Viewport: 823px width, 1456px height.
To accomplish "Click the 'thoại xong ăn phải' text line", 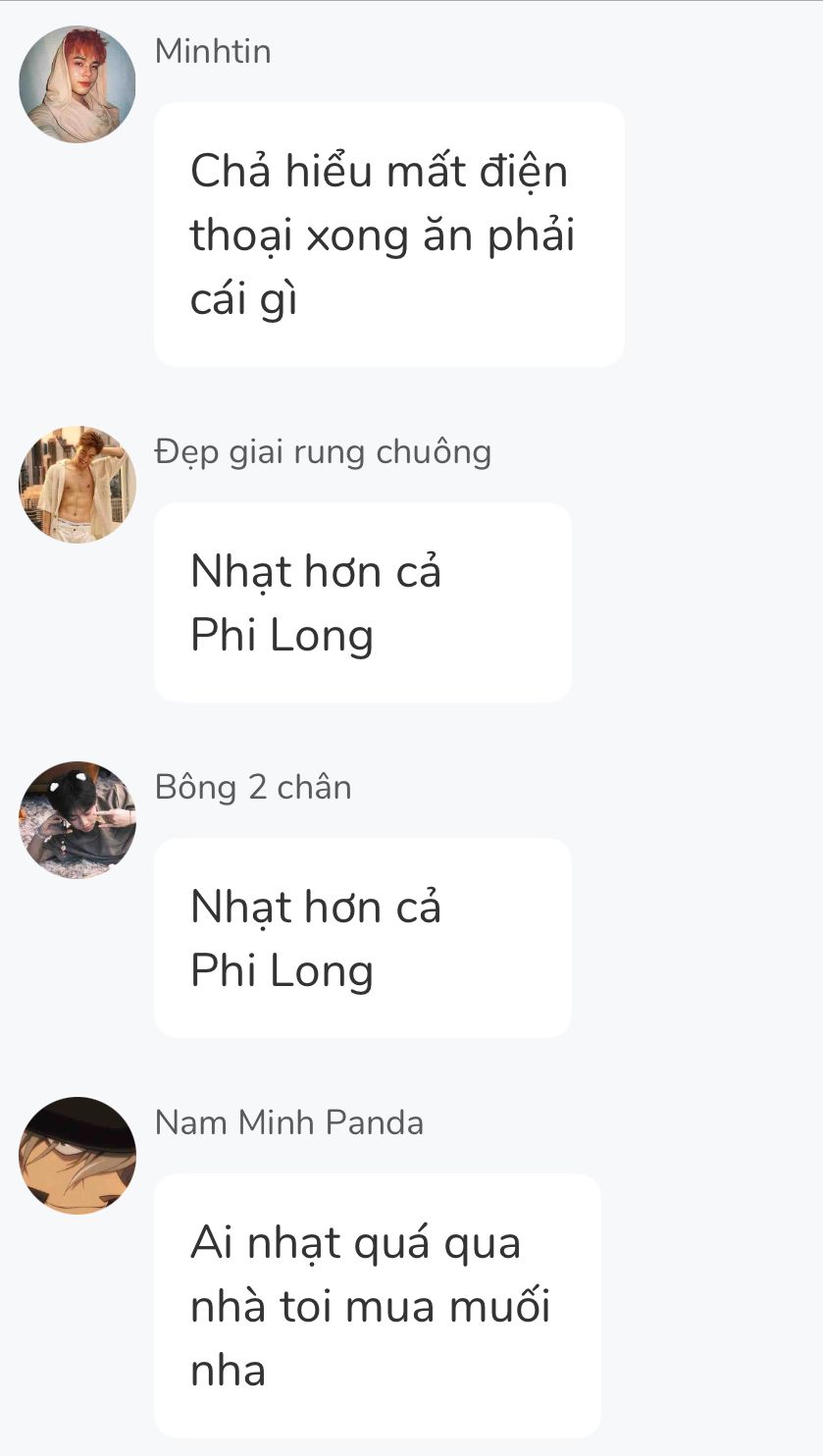I will click(x=383, y=236).
